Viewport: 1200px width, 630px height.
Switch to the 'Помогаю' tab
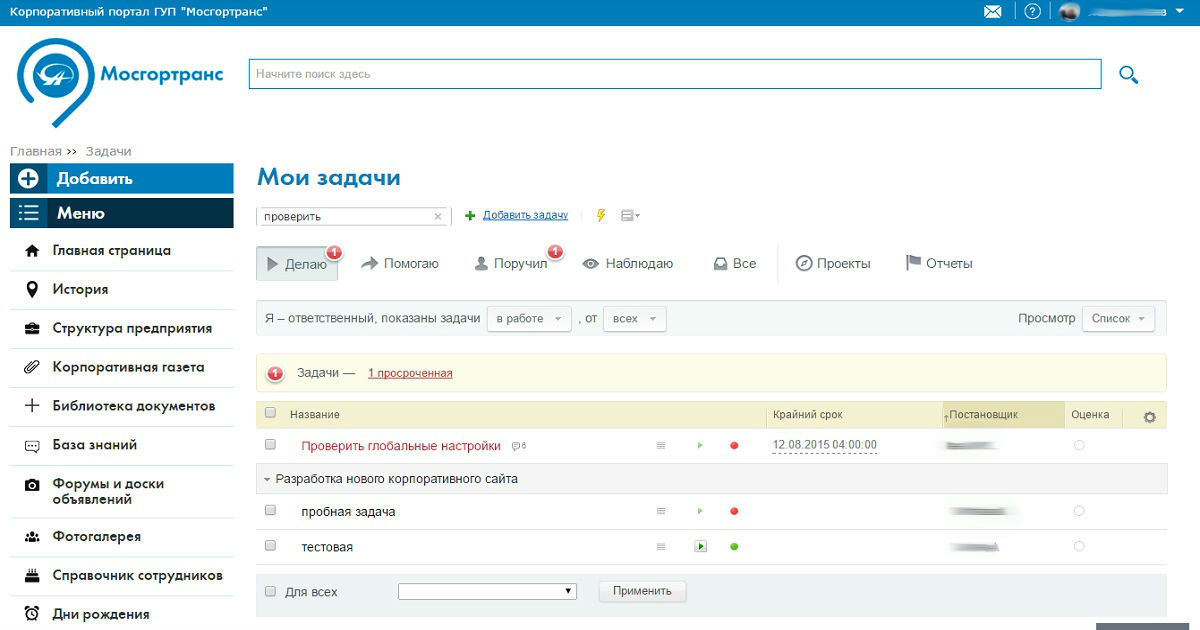click(x=400, y=264)
